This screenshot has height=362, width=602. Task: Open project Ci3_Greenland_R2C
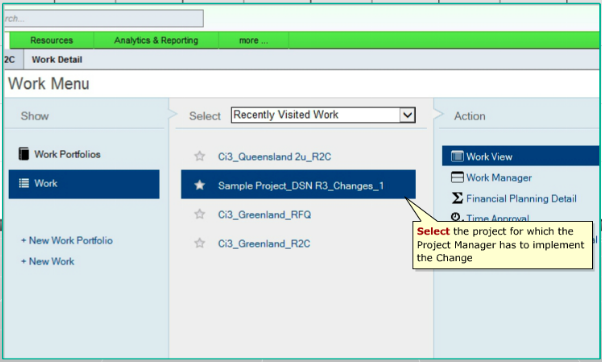(264, 244)
